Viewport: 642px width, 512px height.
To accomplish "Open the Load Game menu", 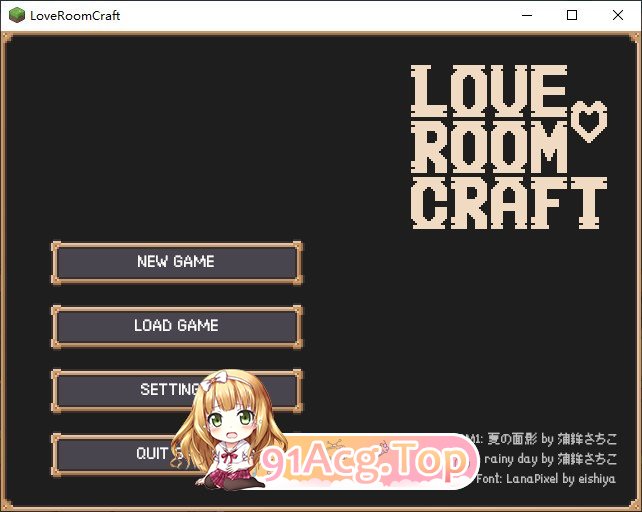I will coord(176,326).
